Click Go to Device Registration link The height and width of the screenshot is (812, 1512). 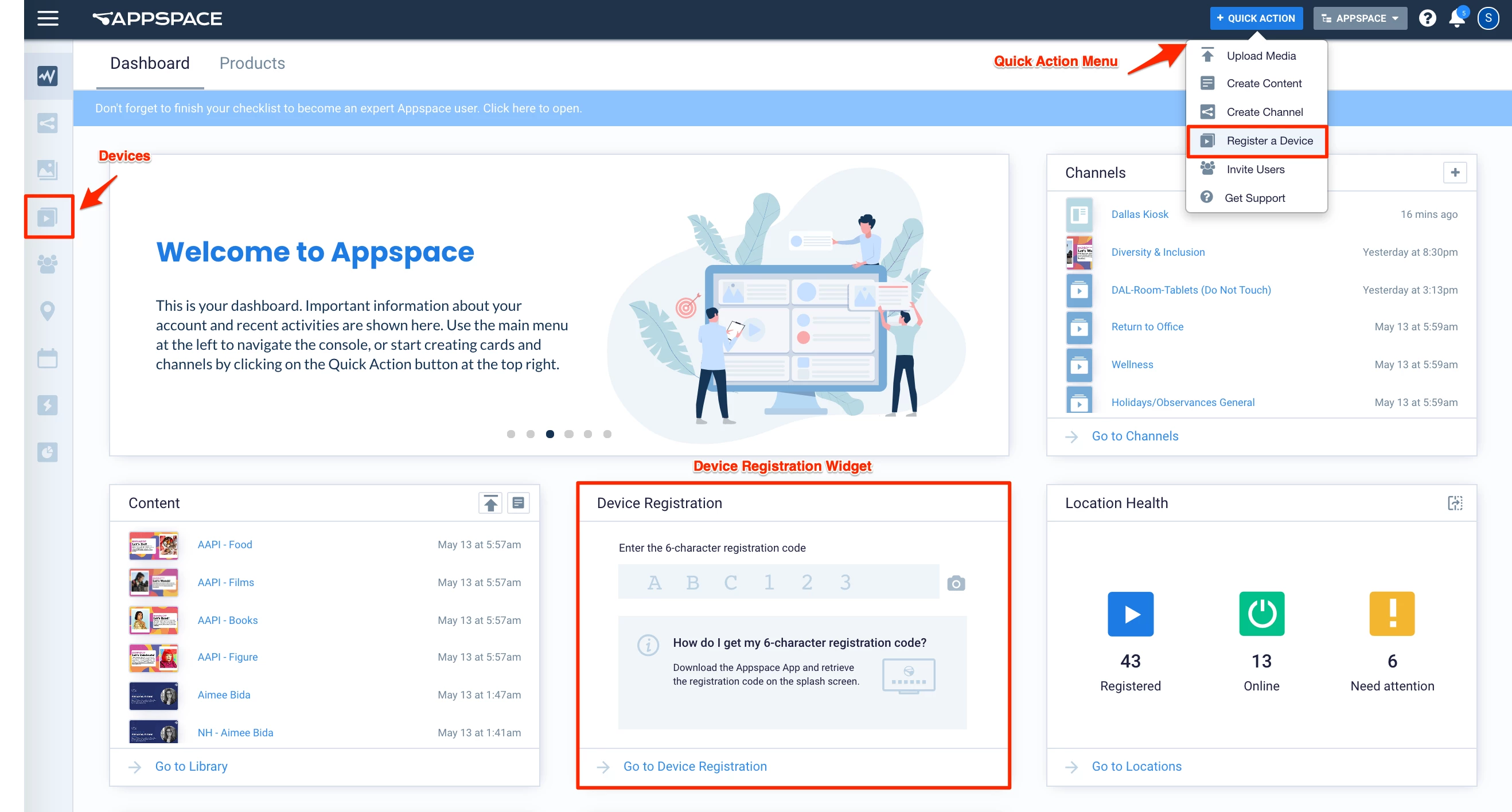[x=695, y=766]
